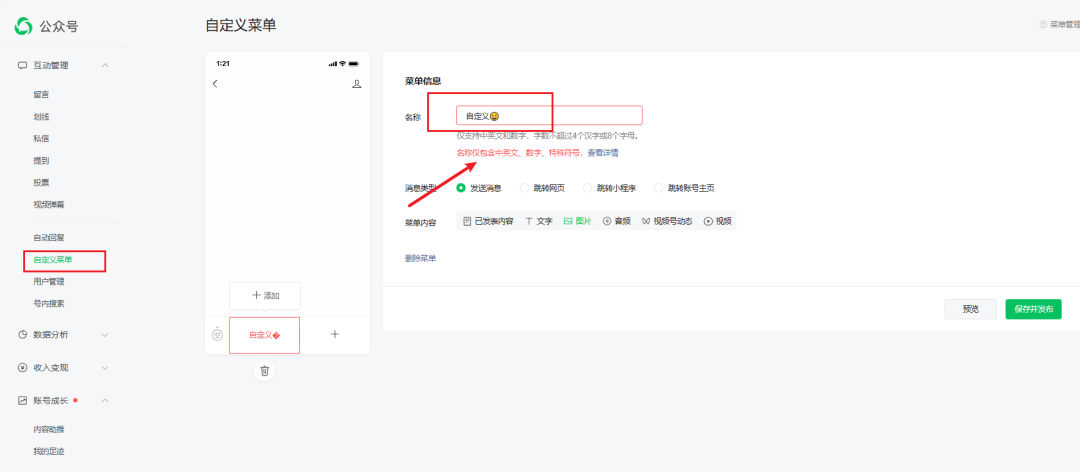
Task: Switch to the 图片 content tab
Action: (577, 221)
